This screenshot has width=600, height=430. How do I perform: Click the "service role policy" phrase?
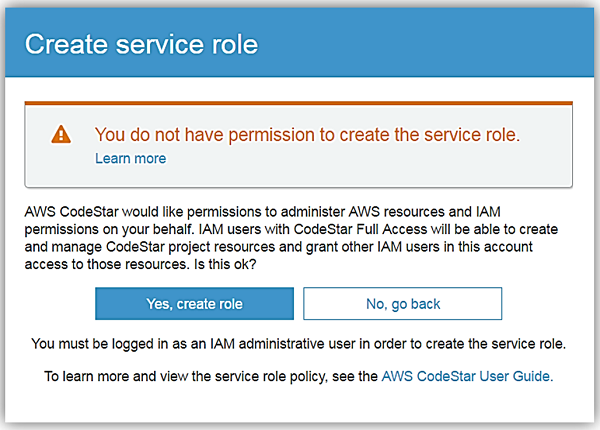[x=261, y=377]
